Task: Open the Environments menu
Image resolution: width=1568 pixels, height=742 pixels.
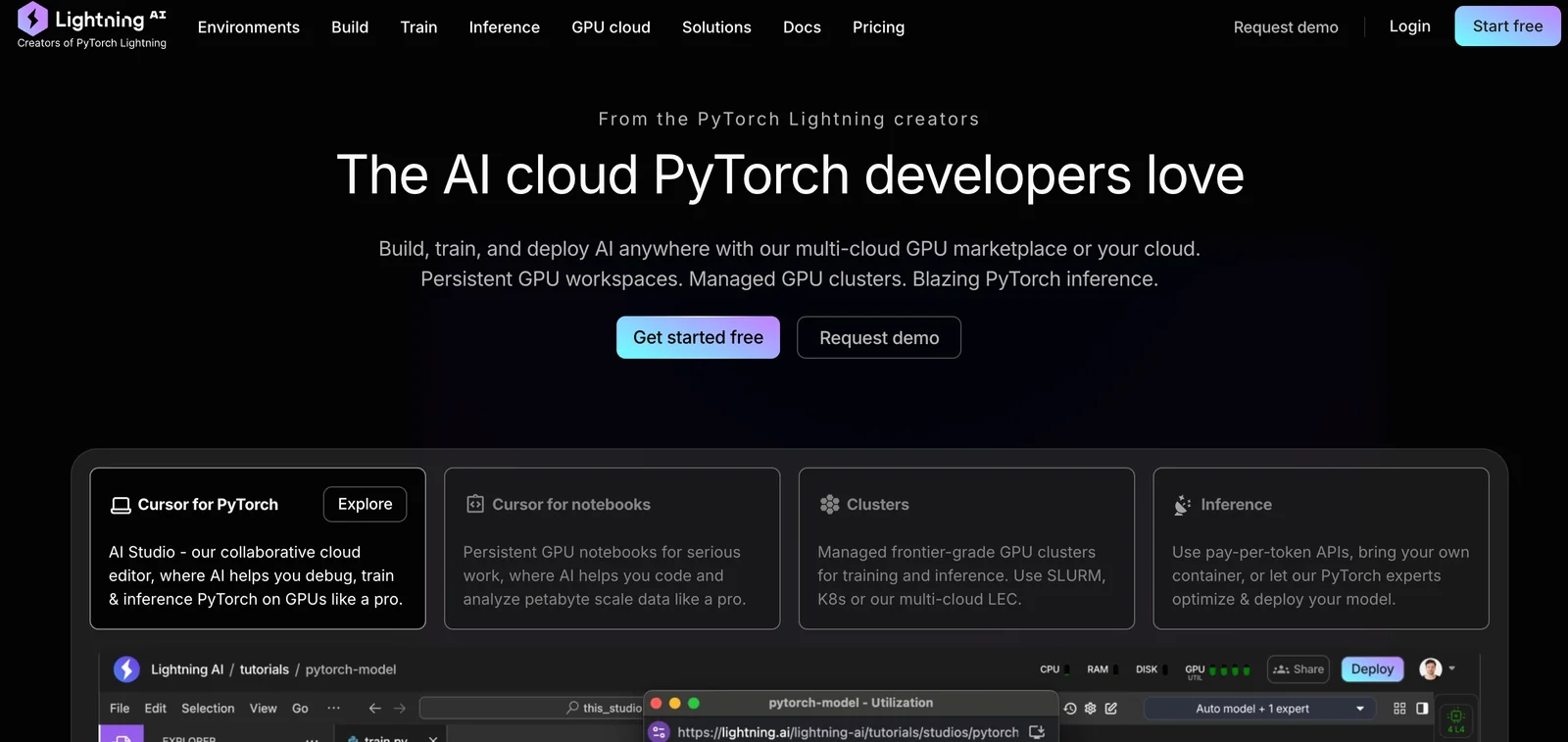Action: point(249,27)
